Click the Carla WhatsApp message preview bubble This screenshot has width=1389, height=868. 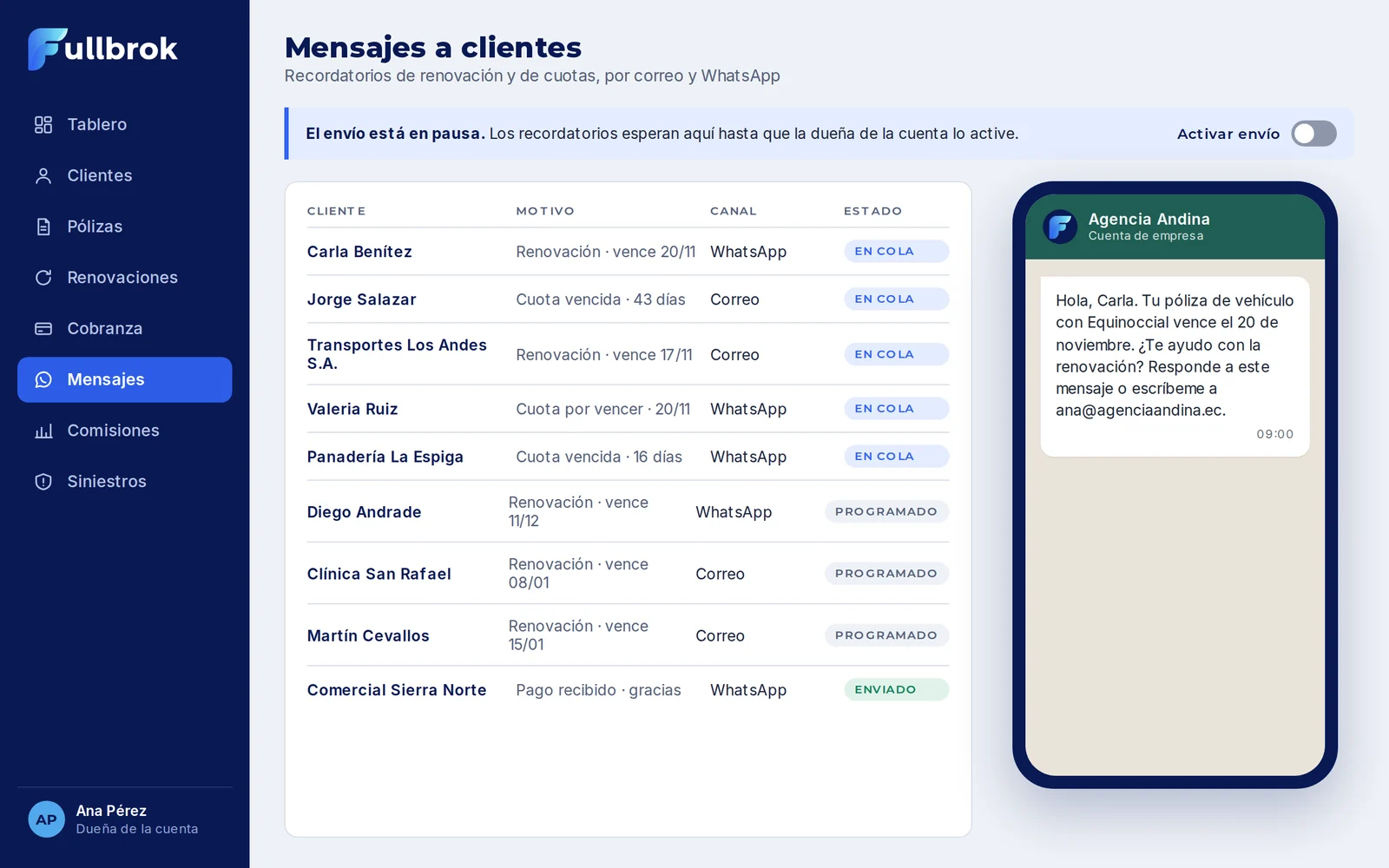point(1175,366)
